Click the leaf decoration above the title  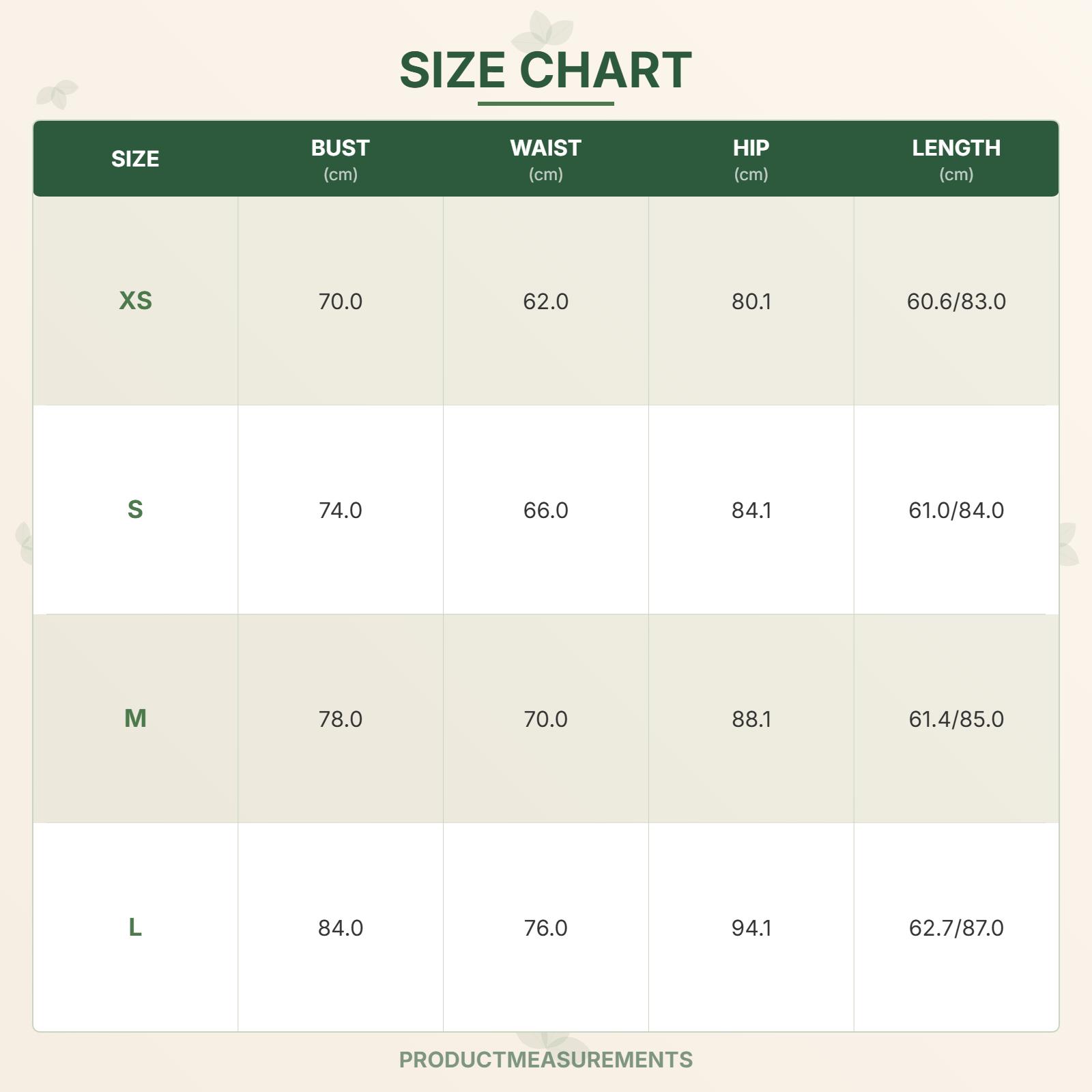[543, 31]
